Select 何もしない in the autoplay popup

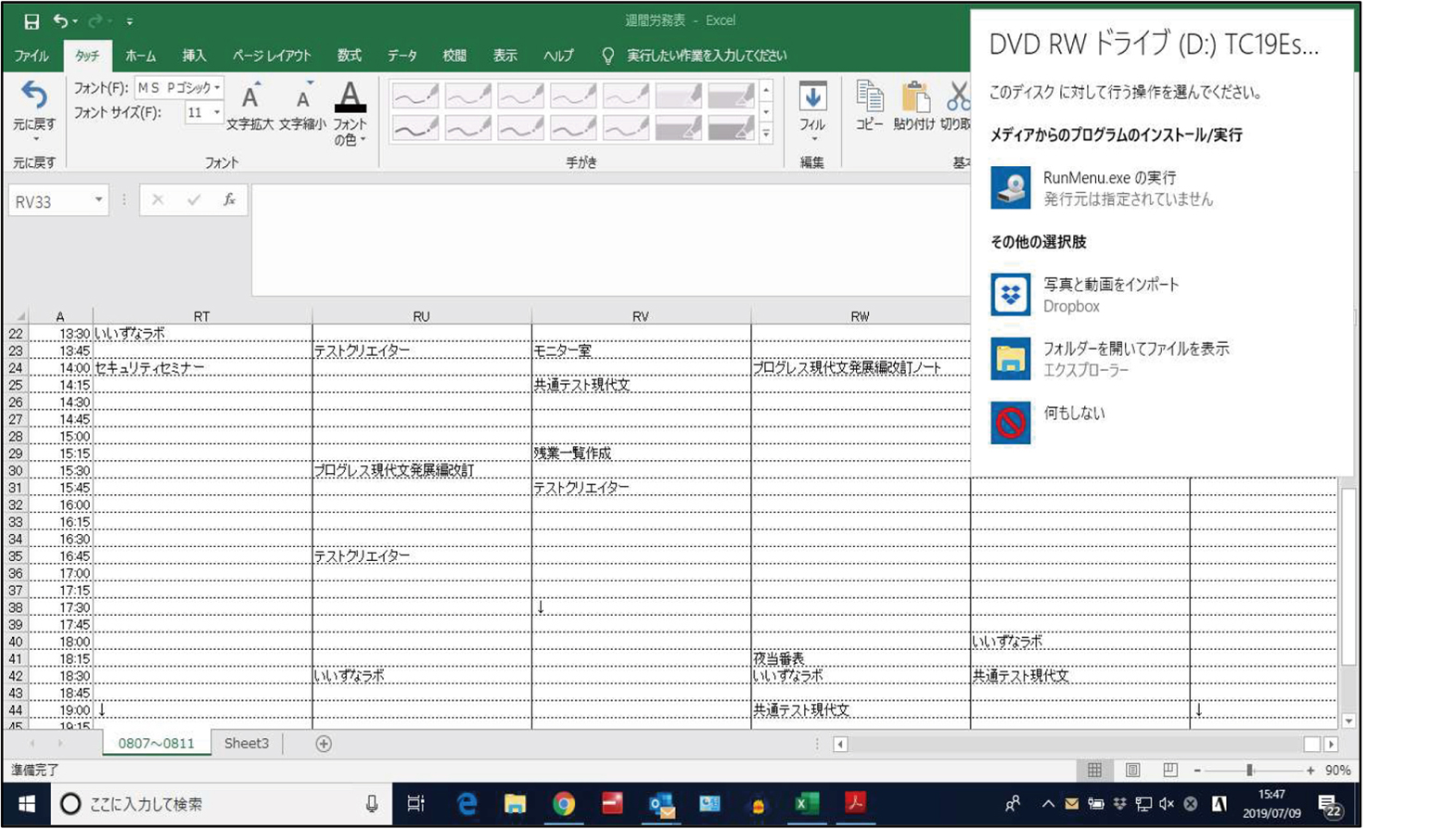point(1074,414)
